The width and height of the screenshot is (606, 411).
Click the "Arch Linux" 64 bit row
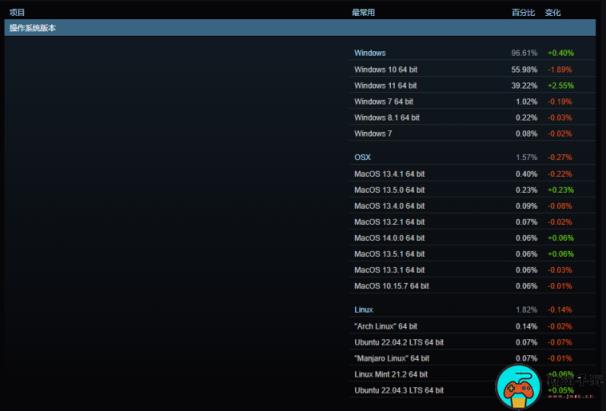click(472, 326)
